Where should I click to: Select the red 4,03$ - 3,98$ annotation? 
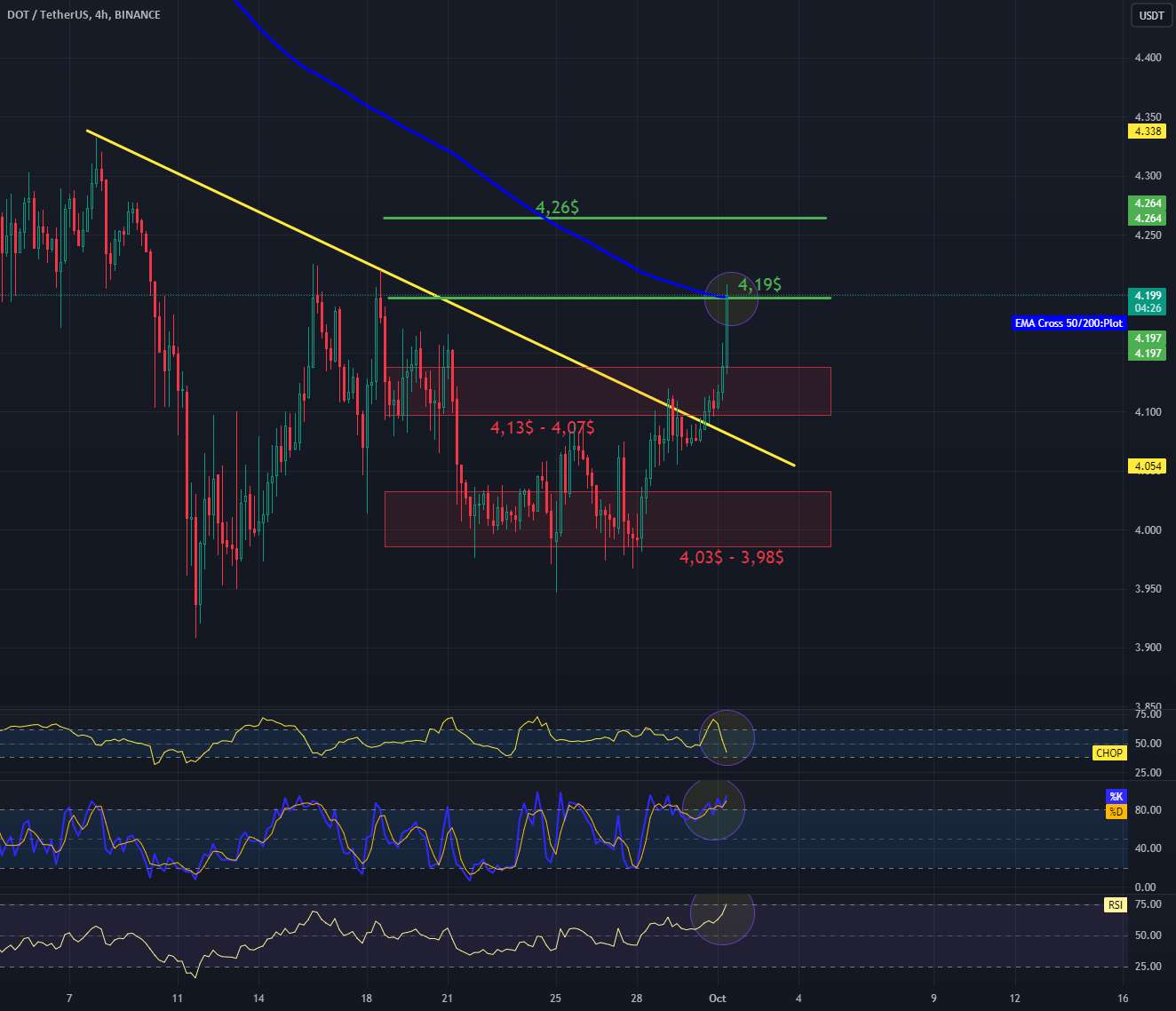(732, 557)
